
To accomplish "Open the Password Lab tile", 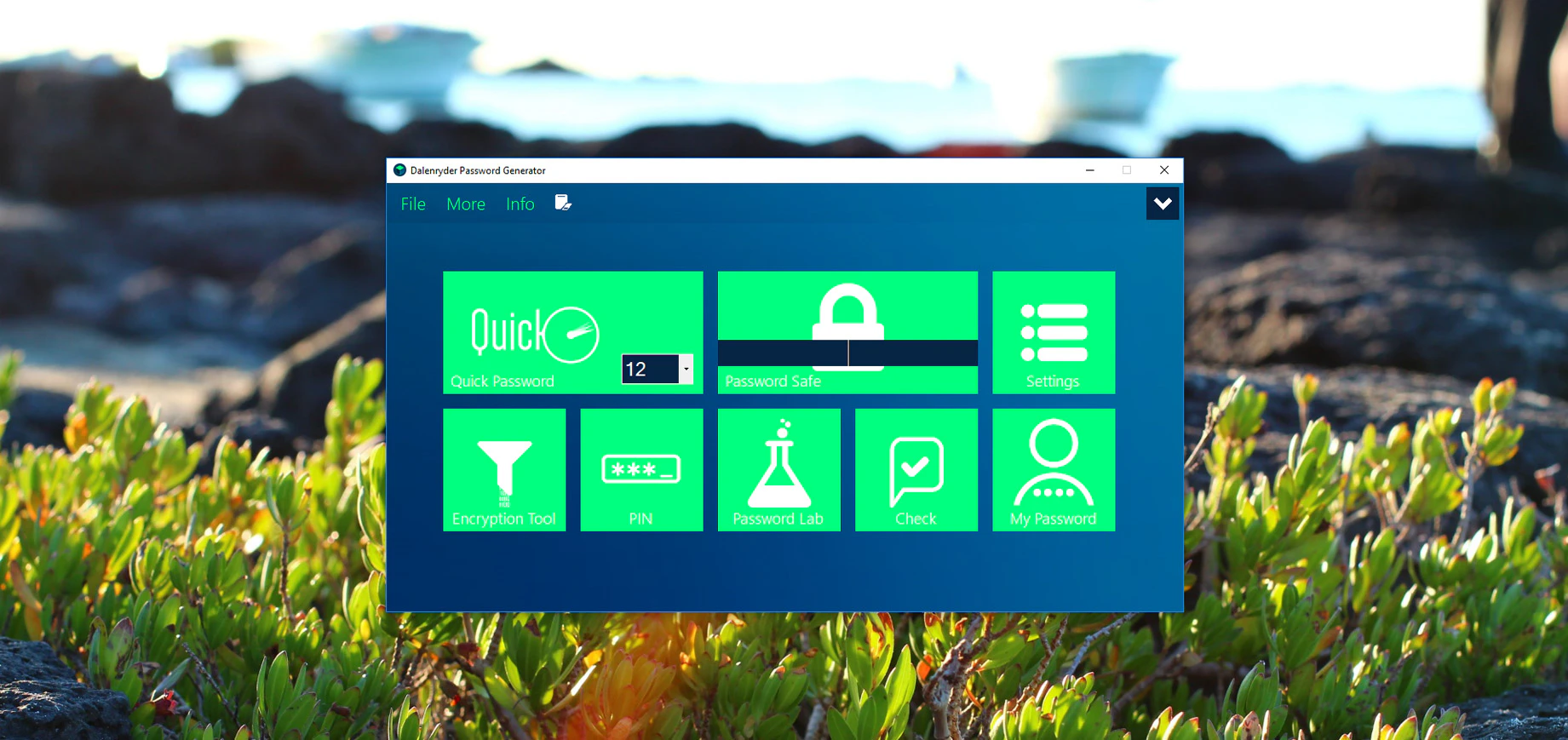I will (x=779, y=470).
